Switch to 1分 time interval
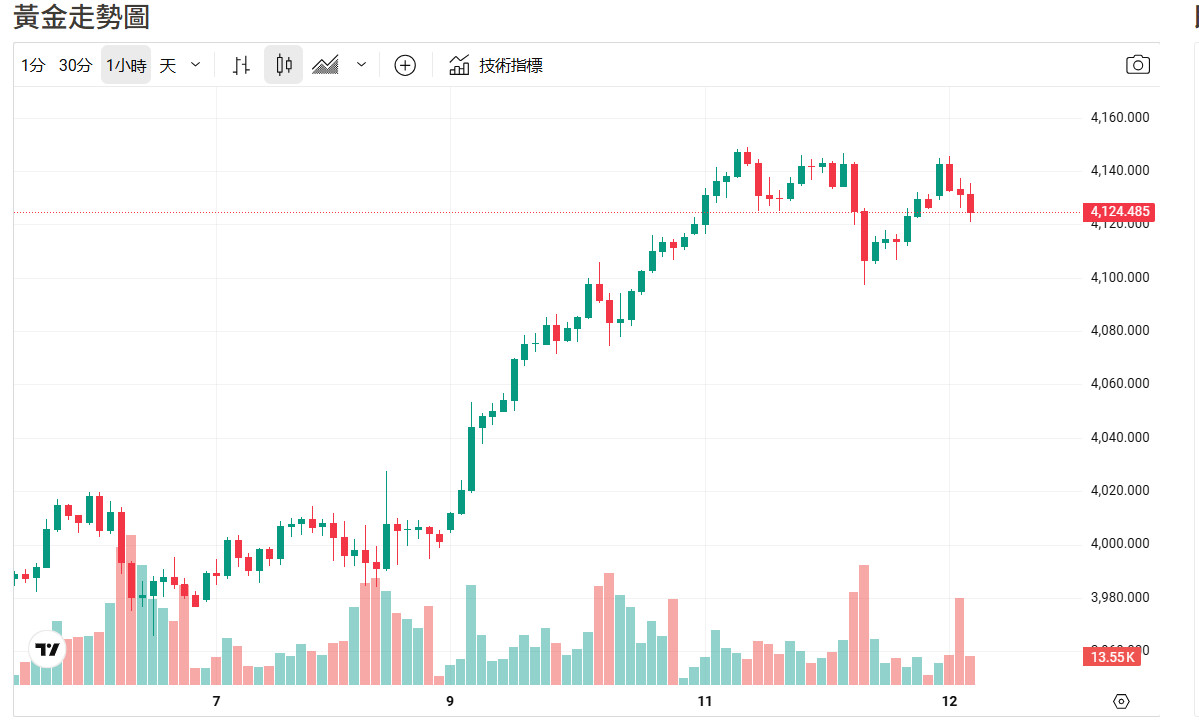This screenshot has width=1199, height=721. coord(33,65)
